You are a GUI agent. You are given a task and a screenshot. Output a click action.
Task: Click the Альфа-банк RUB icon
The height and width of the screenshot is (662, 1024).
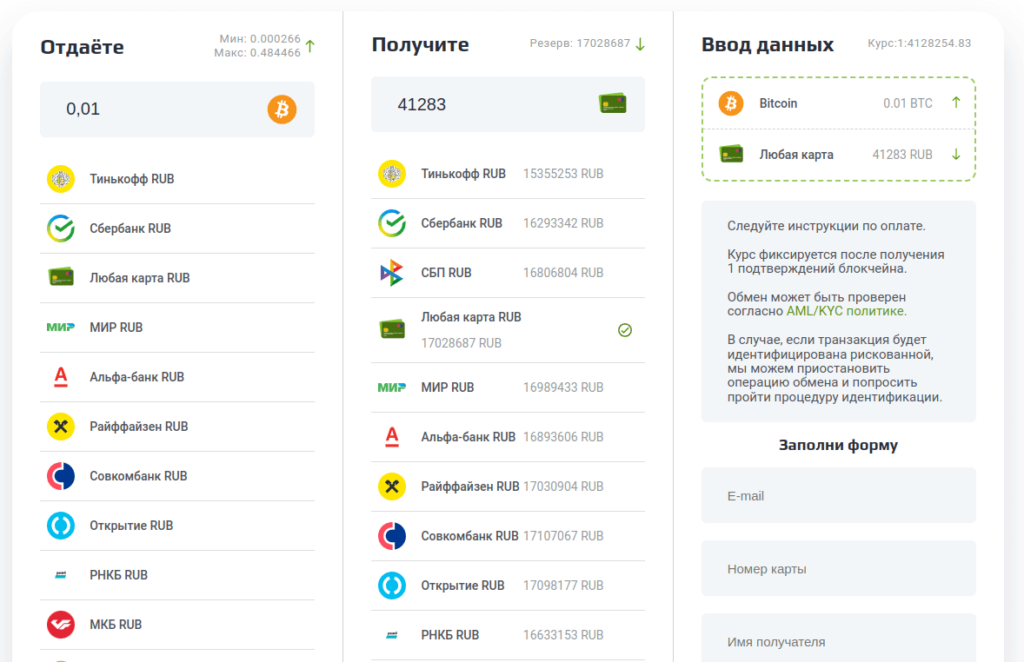(62, 377)
